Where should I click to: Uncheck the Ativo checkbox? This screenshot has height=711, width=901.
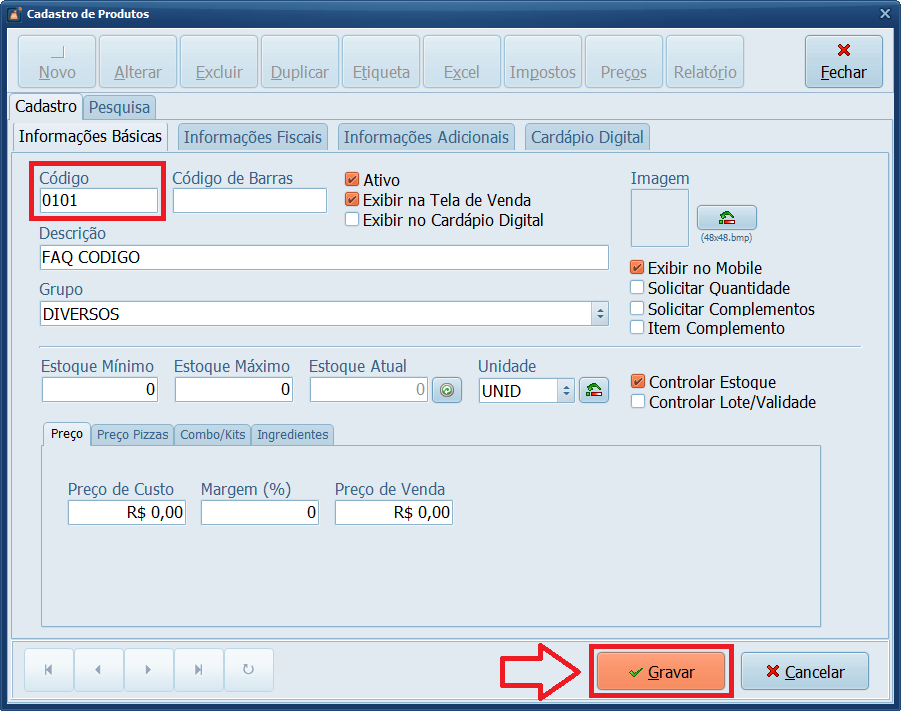(352, 180)
